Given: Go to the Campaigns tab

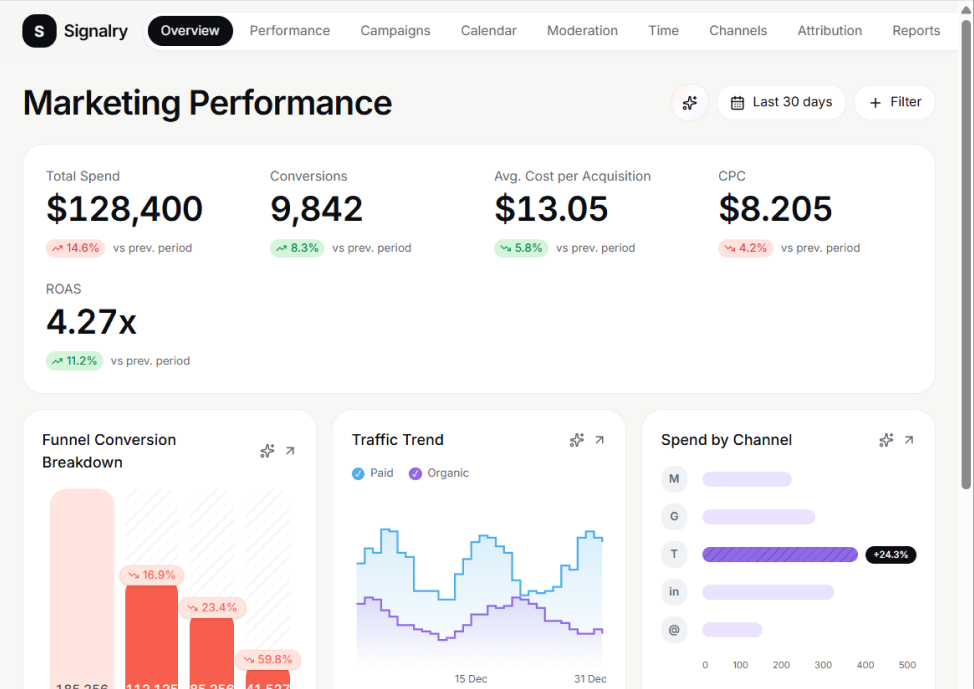Looking at the screenshot, I should [x=395, y=31].
